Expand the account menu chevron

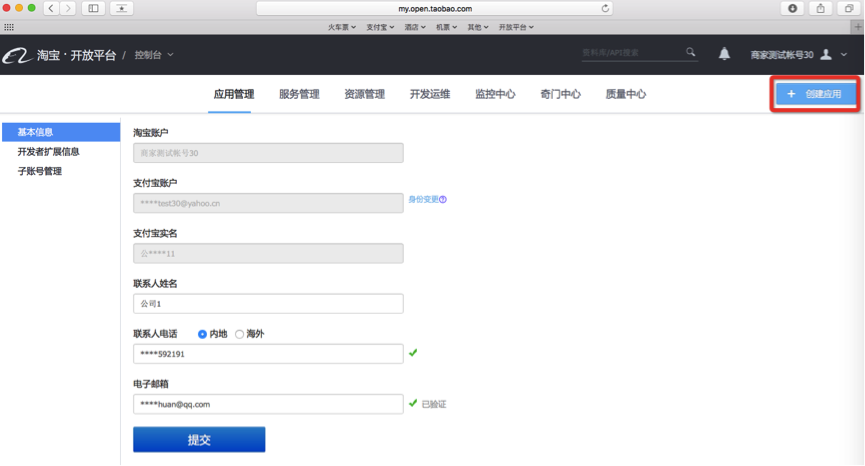coord(843,55)
